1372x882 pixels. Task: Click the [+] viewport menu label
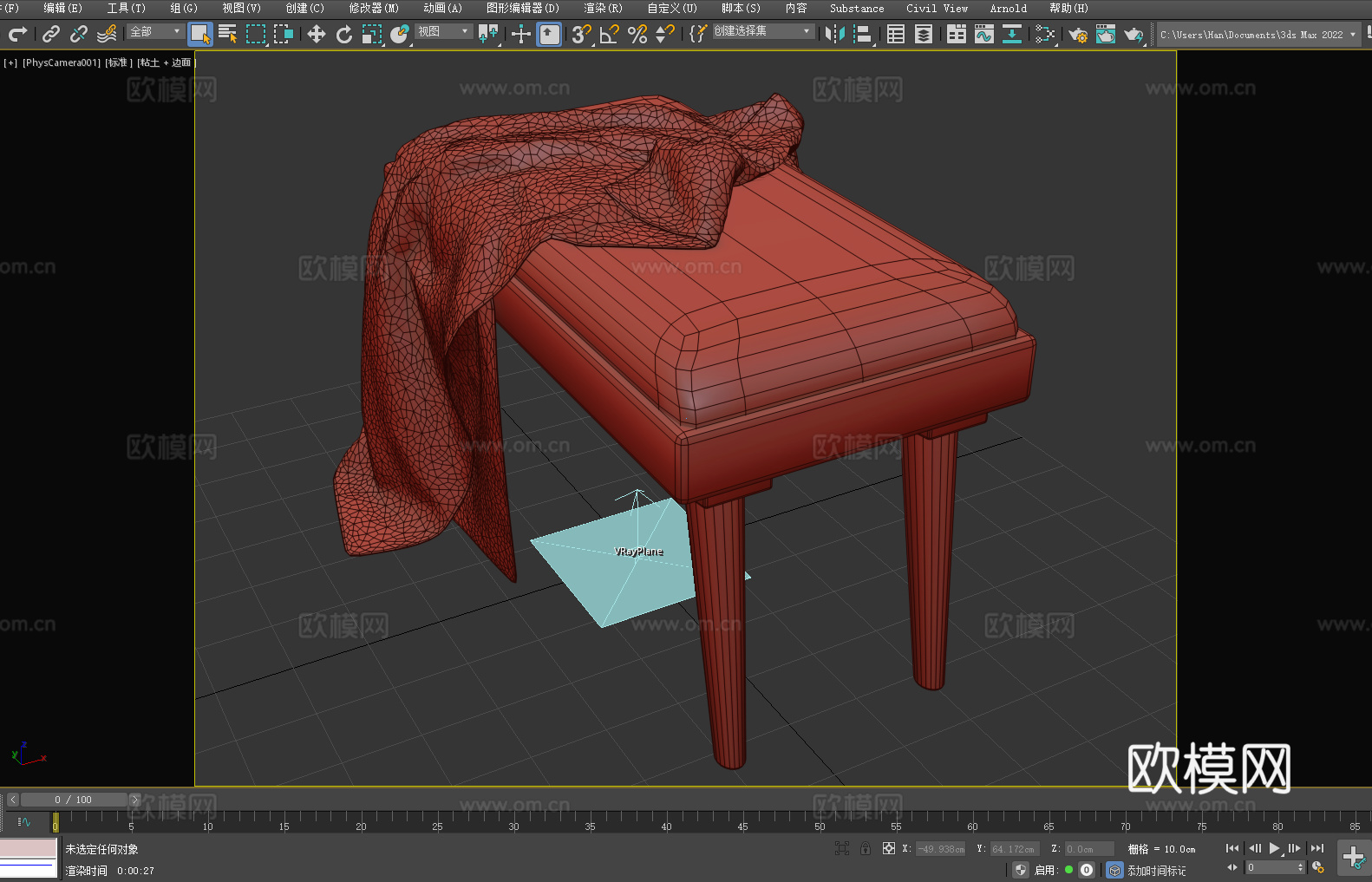[10, 62]
